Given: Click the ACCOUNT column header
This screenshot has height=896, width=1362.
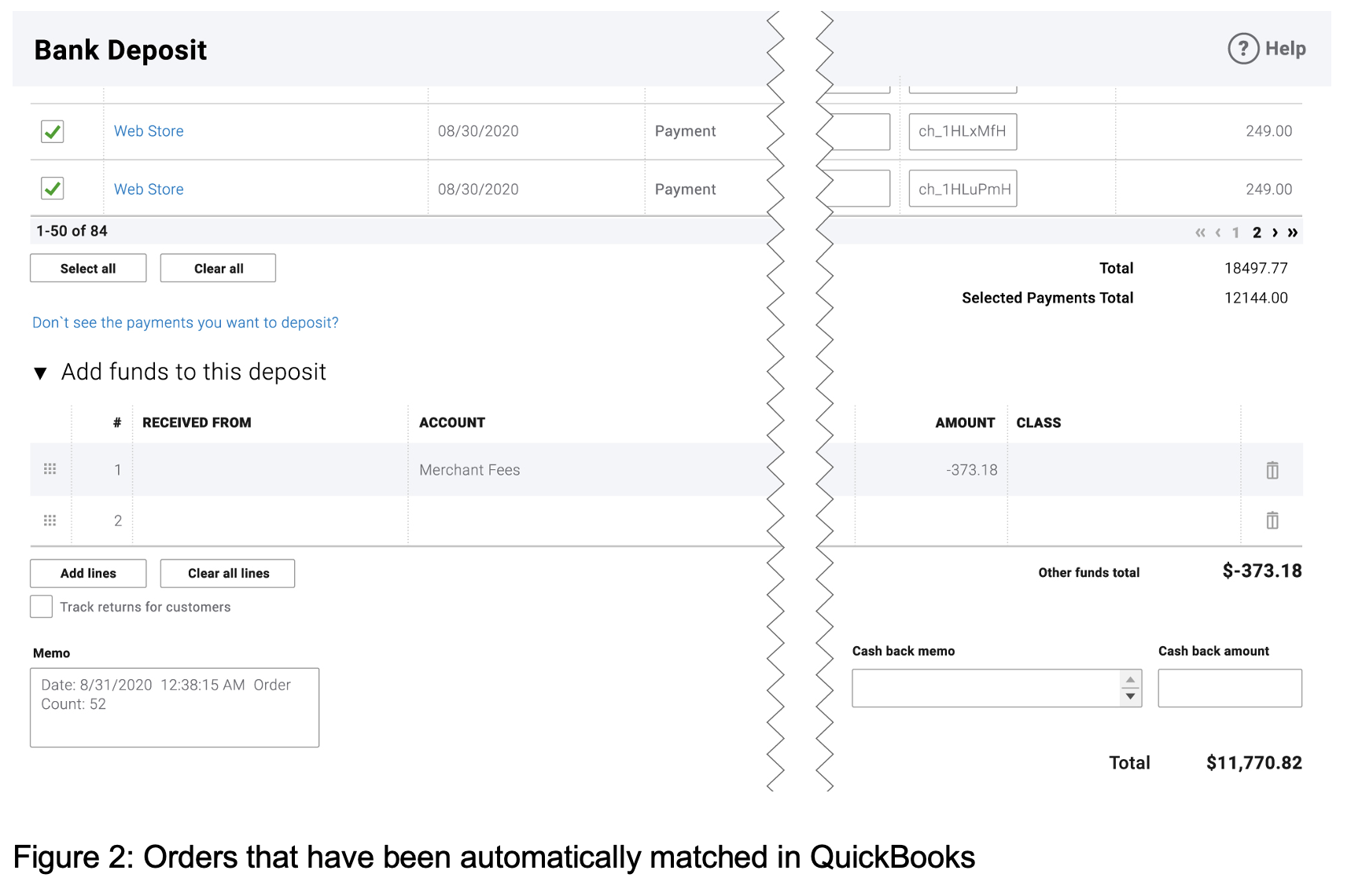Looking at the screenshot, I should [x=452, y=423].
